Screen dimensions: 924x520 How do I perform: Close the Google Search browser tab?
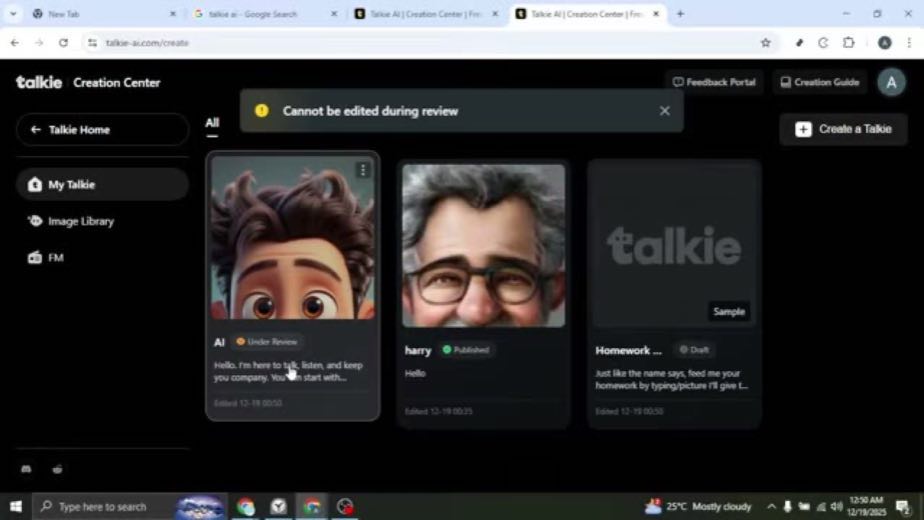(x=334, y=14)
